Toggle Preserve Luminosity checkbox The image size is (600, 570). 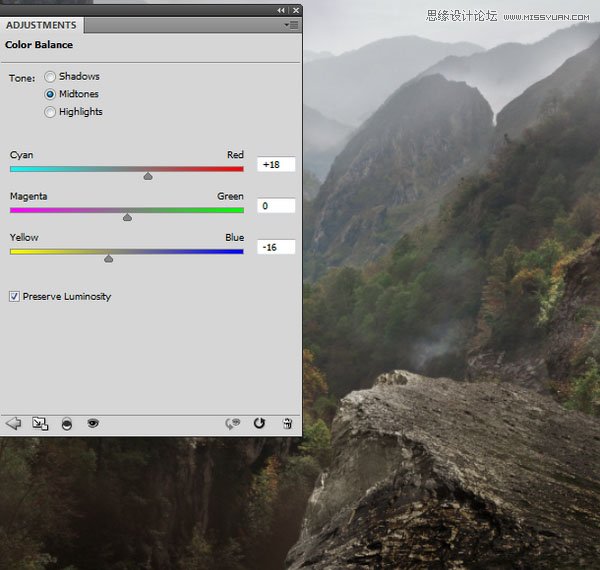(x=14, y=296)
